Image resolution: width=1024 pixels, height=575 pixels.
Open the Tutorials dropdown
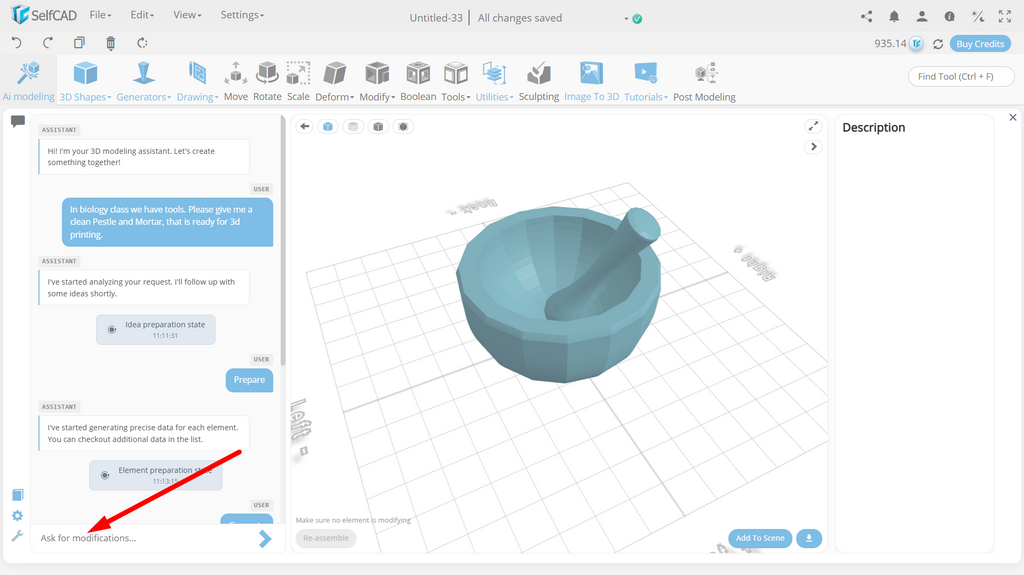645,81
